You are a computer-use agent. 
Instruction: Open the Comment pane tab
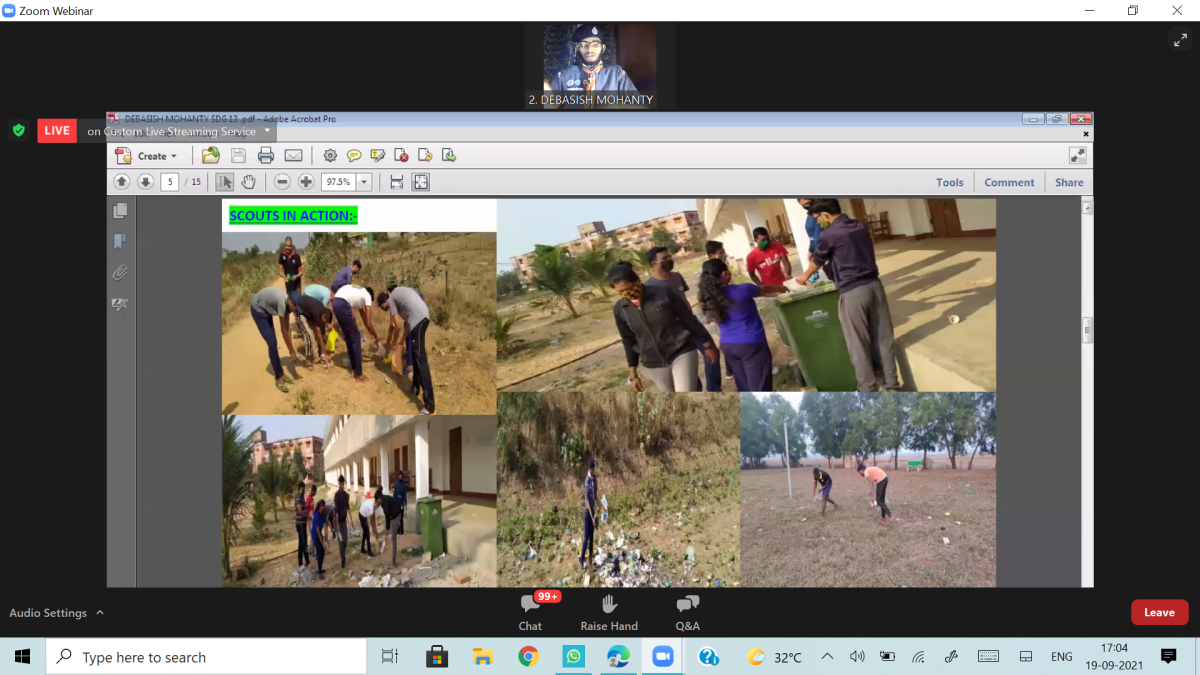[1009, 182]
